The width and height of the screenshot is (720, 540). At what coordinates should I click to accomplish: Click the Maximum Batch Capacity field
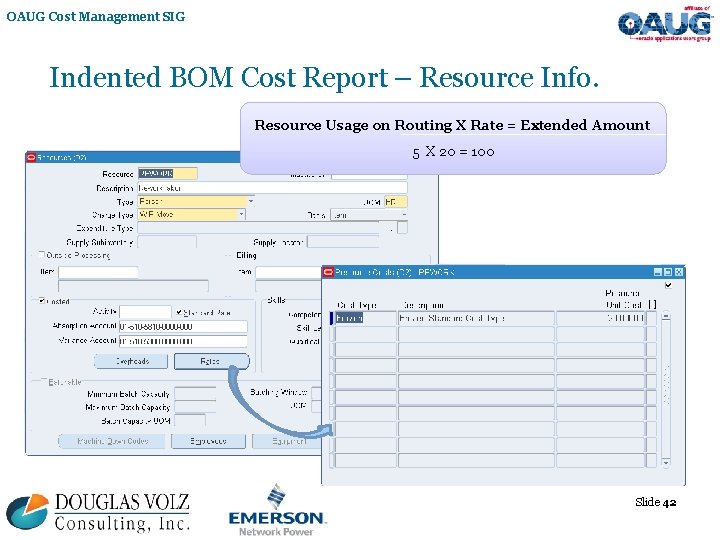(195, 407)
